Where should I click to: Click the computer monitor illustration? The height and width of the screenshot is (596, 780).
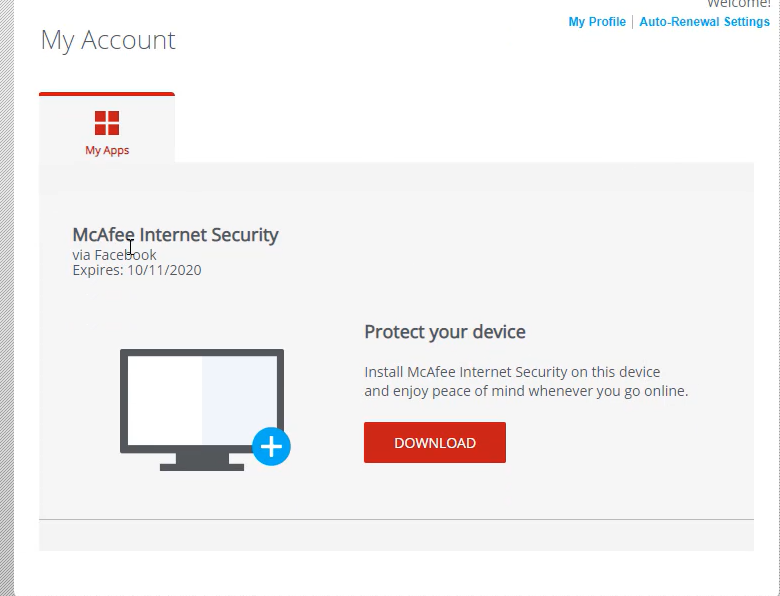202,410
